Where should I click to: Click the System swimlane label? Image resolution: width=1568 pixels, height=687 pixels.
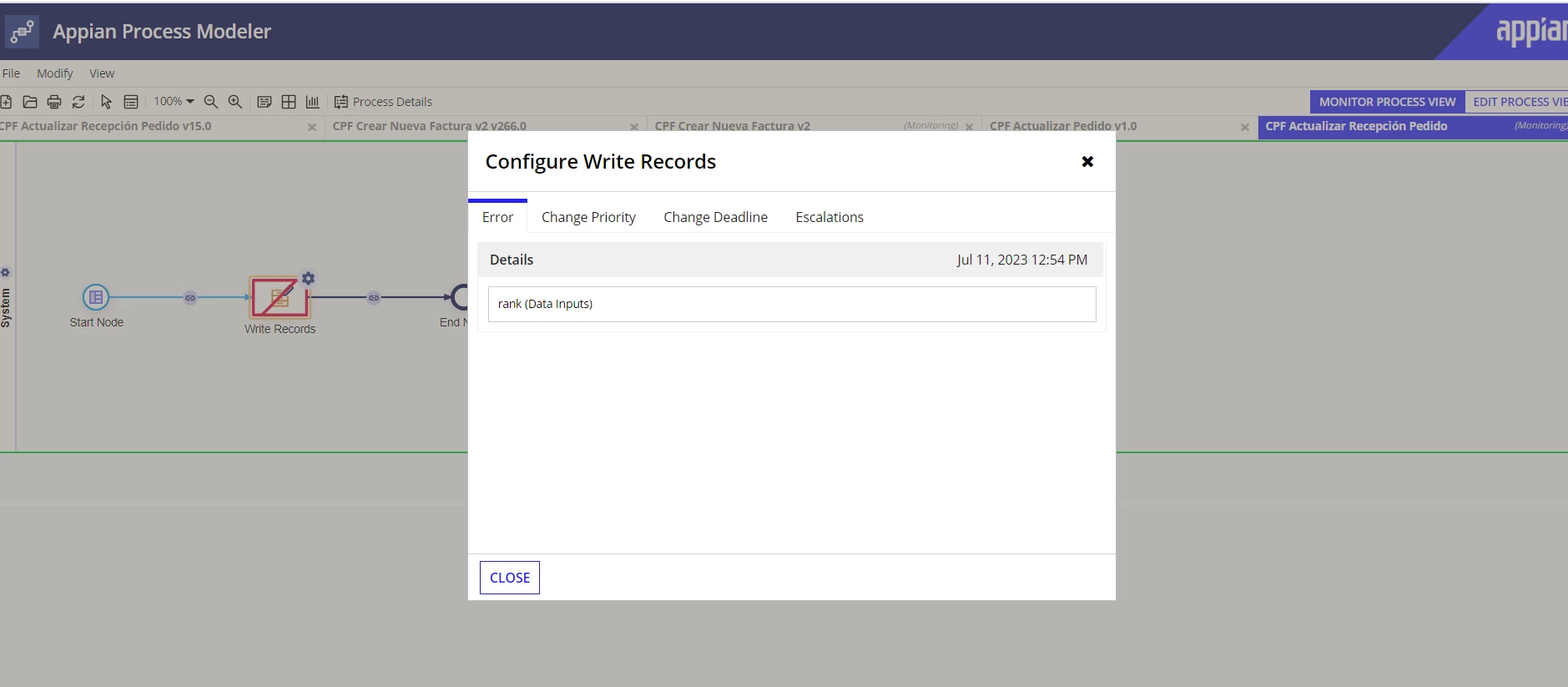[6, 307]
